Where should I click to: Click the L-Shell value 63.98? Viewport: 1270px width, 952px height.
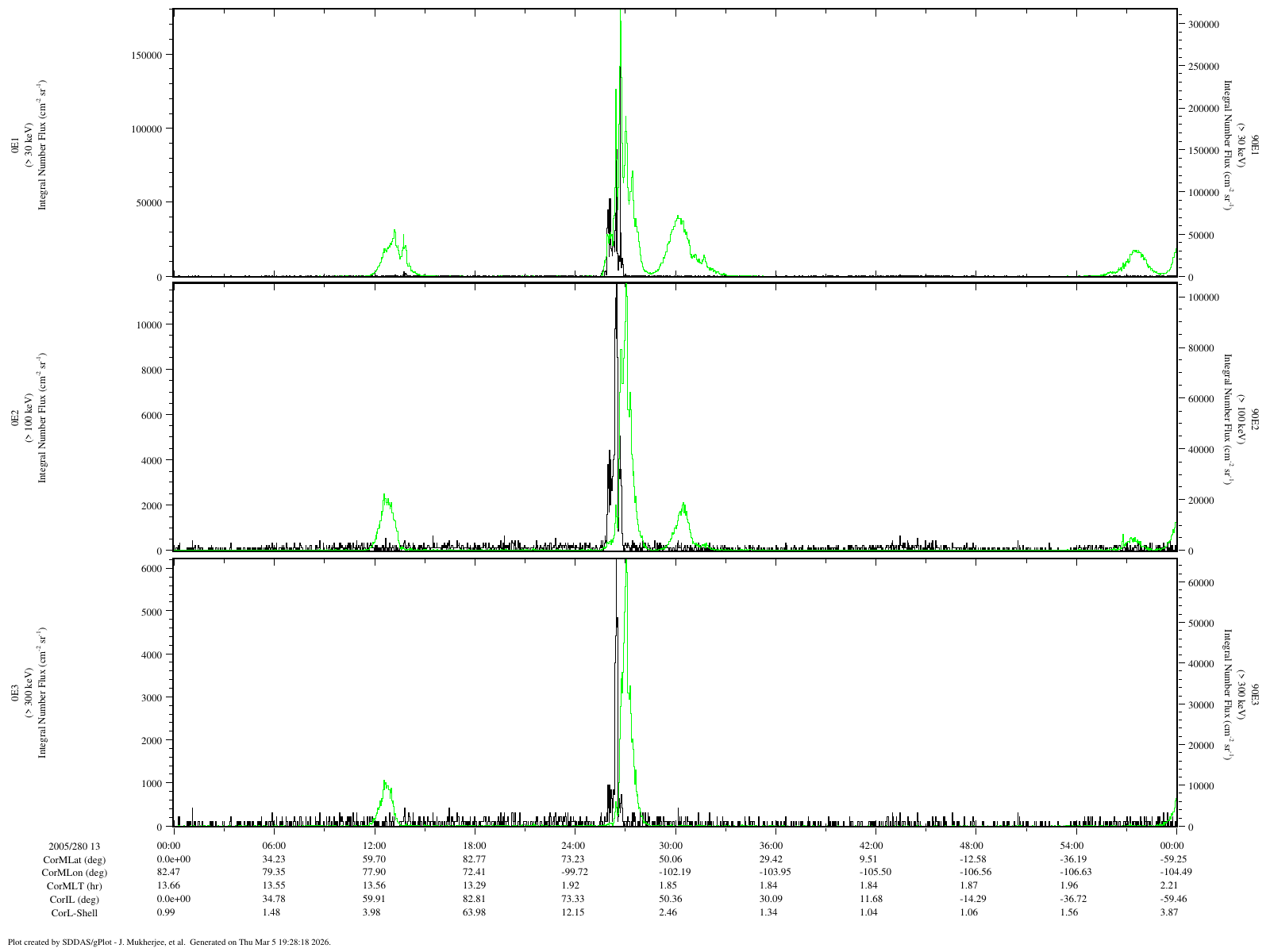point(474,912)
